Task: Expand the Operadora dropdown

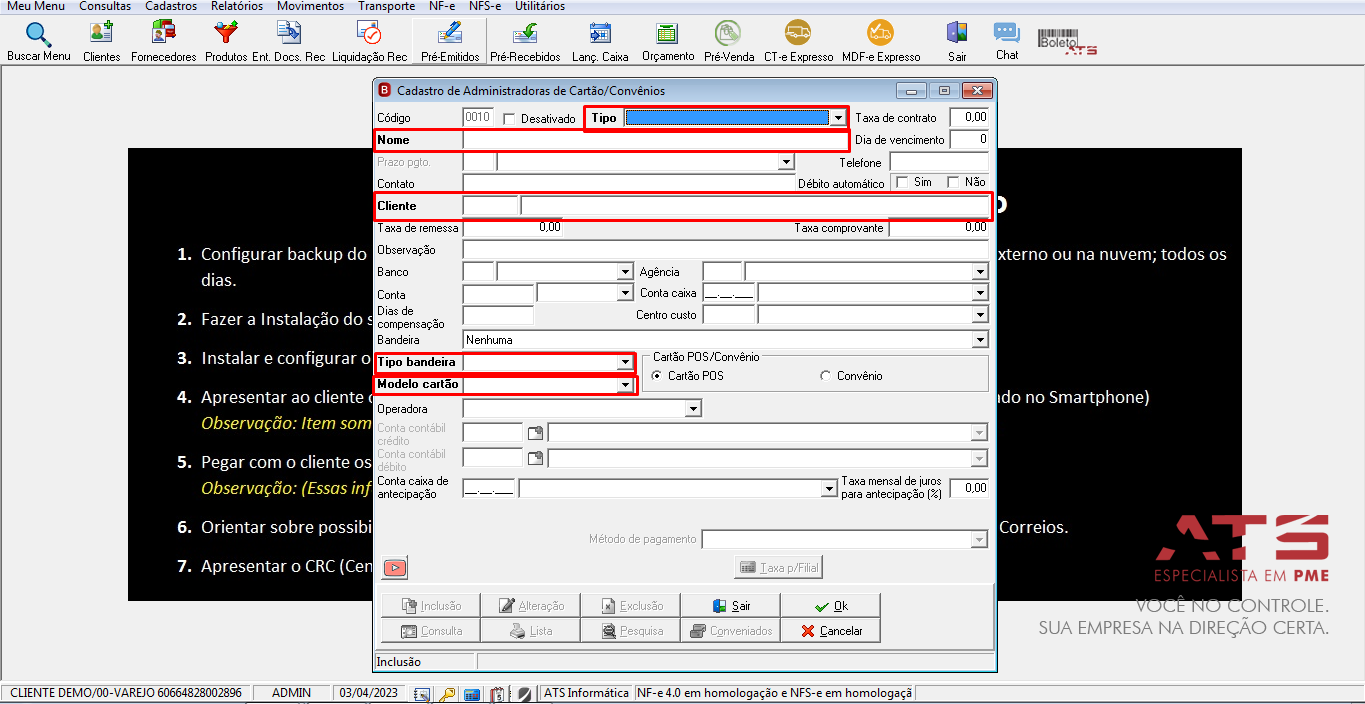Action: [693, 409]
